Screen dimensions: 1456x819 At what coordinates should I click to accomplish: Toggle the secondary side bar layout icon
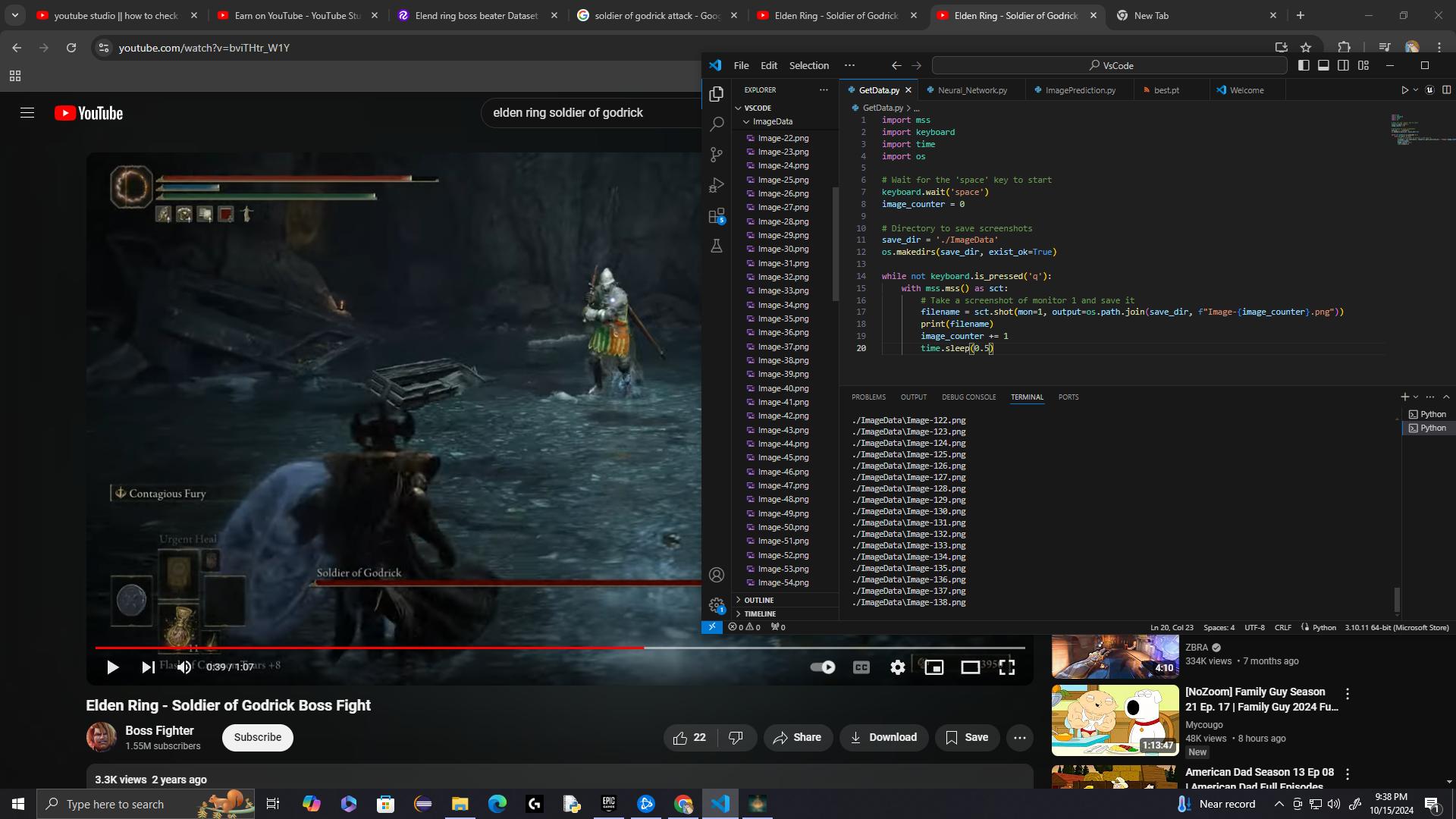tap(1343, 65)
